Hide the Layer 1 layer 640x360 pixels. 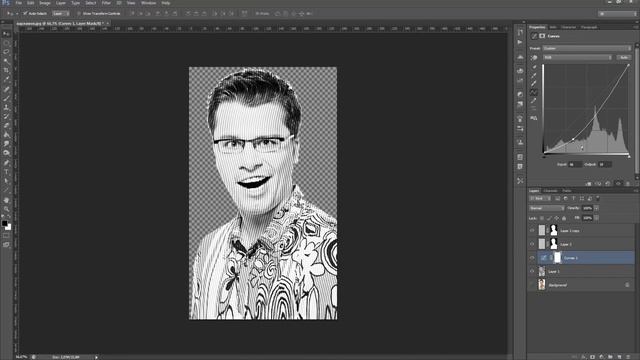pyautogui.click(x=532, y=271)
